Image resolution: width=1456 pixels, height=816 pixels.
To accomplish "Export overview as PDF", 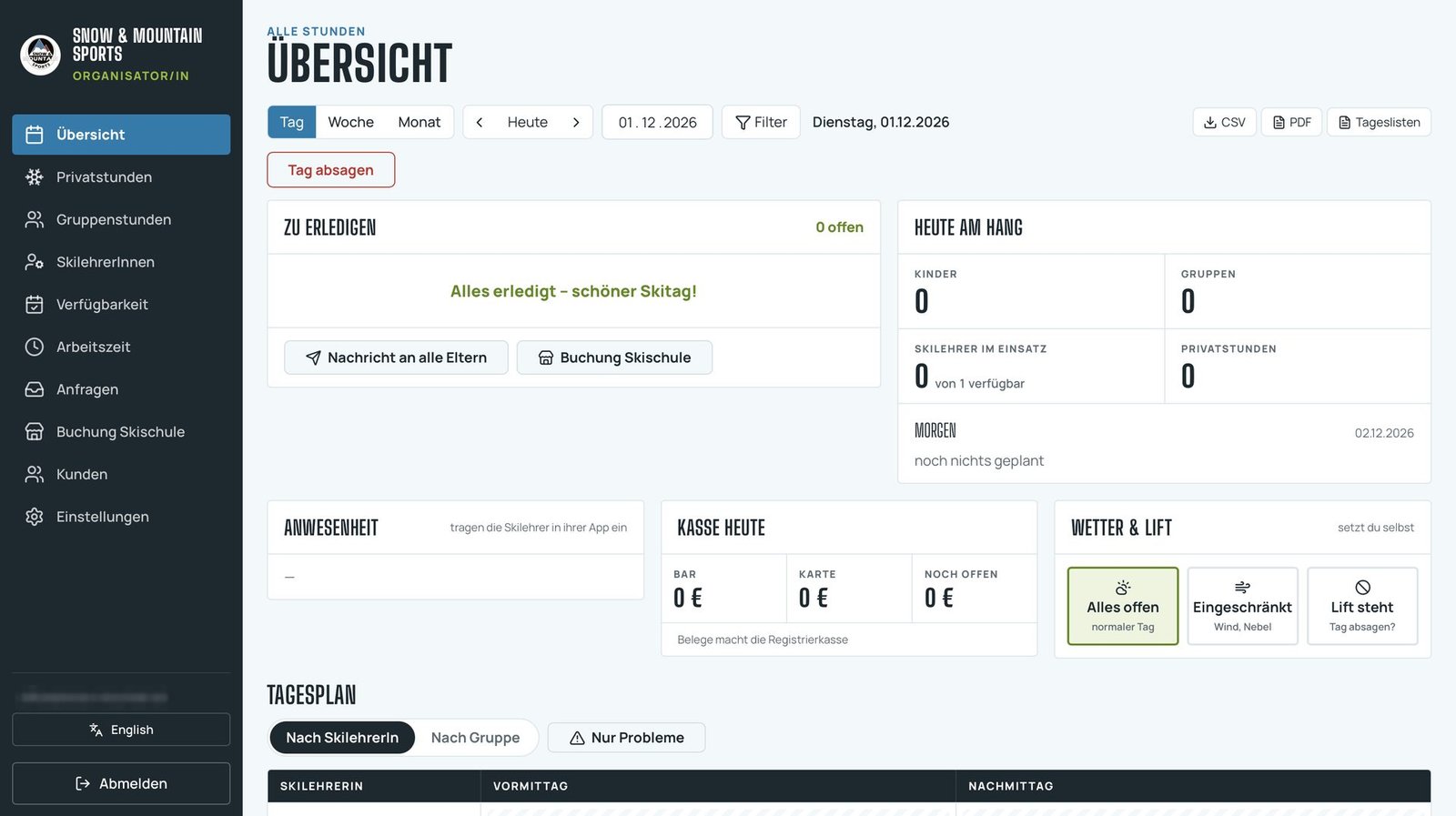I will (x=1291, y=122).
